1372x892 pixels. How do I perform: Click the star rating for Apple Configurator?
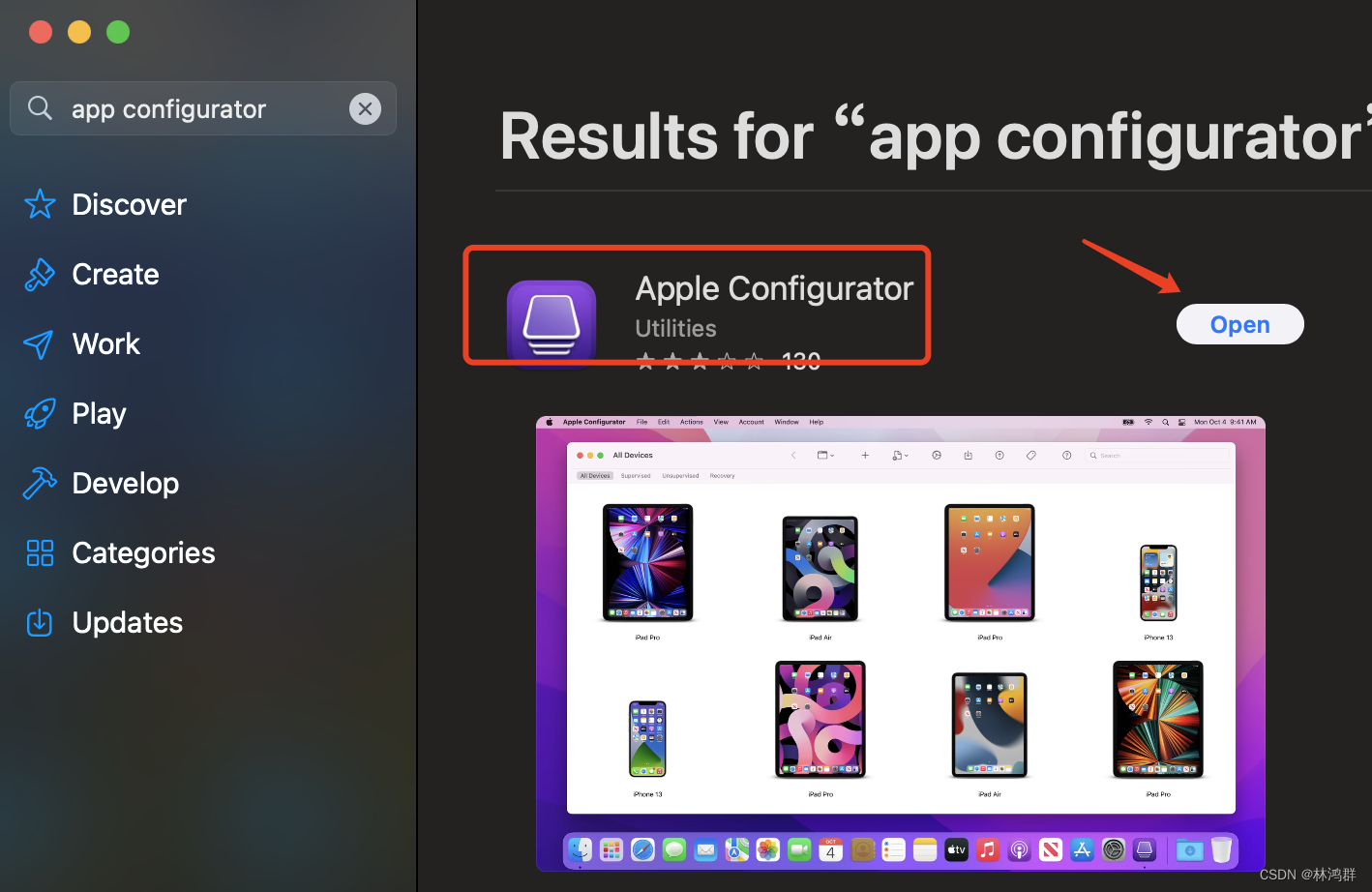point(700,362)
